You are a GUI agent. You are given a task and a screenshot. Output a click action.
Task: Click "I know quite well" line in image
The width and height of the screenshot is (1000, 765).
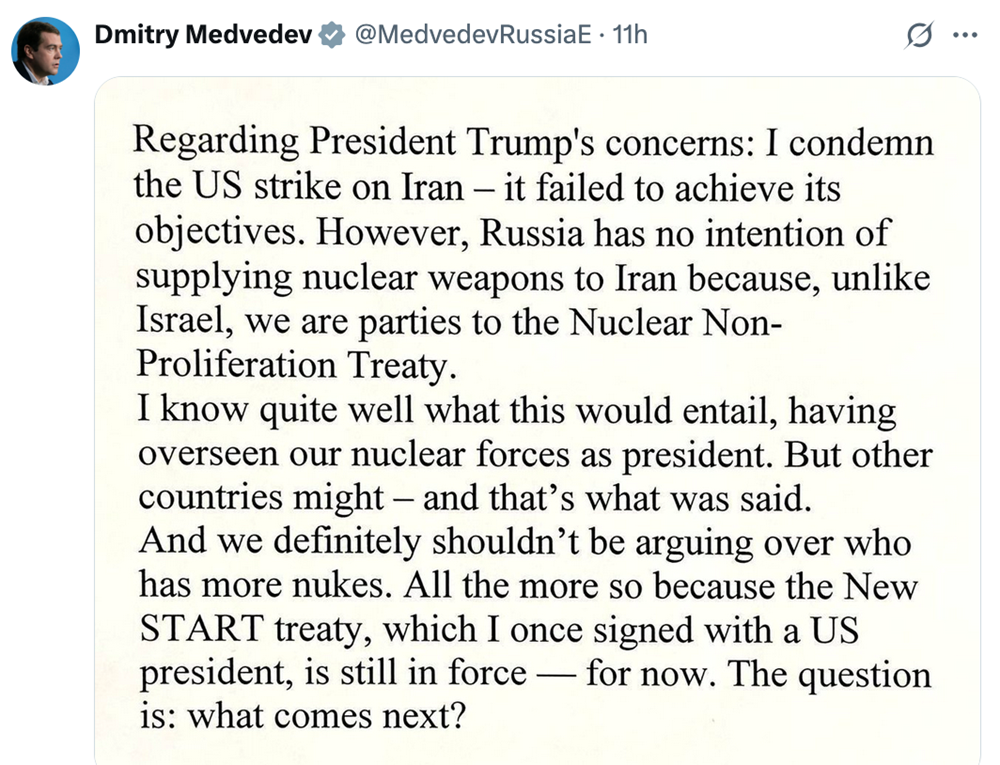click(276, 409)
